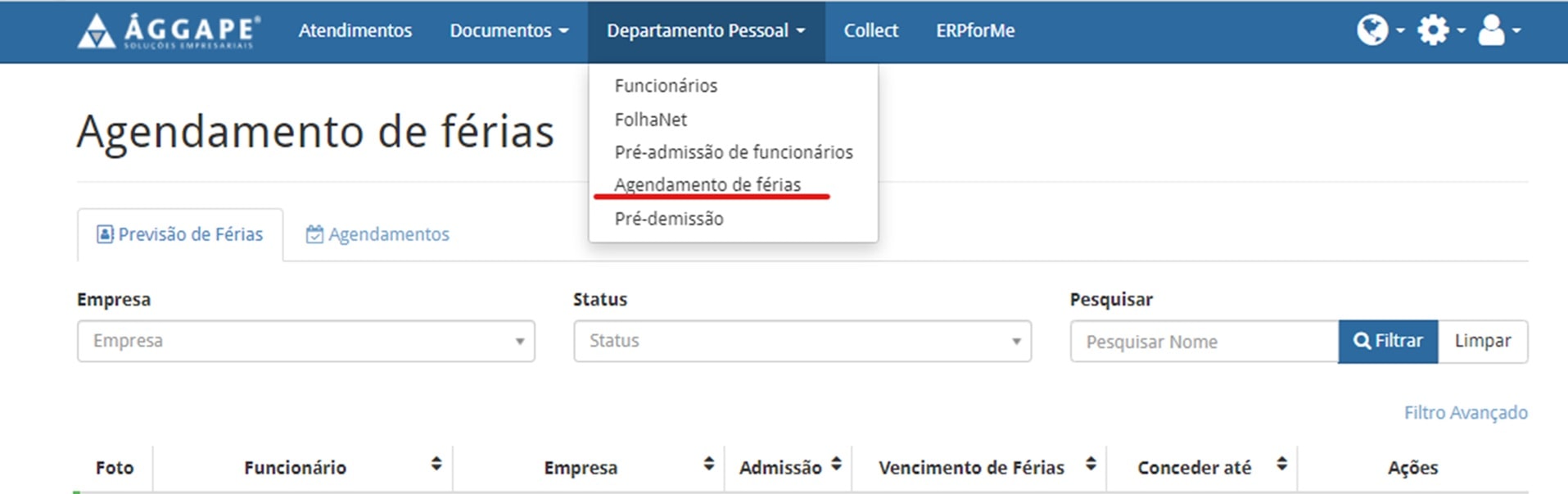The width and height of the screenshot is (1568, 494).
Task: Select Agendamento de férias menu entry
Action: pos(707,185)
